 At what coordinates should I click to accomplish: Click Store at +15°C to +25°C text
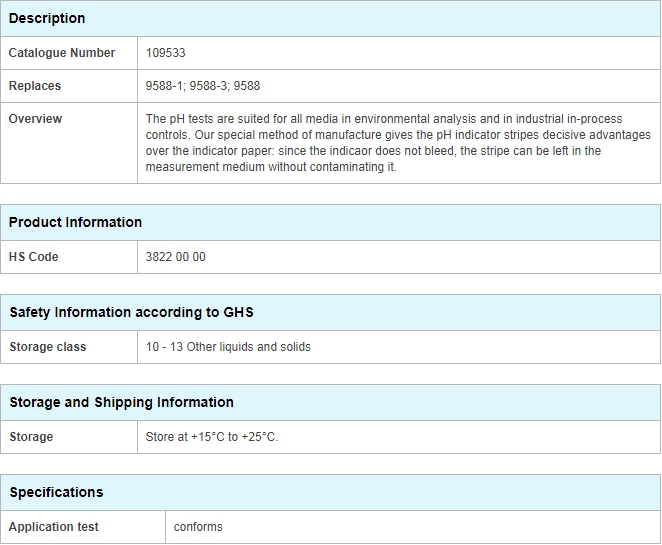tap(212, 437)
